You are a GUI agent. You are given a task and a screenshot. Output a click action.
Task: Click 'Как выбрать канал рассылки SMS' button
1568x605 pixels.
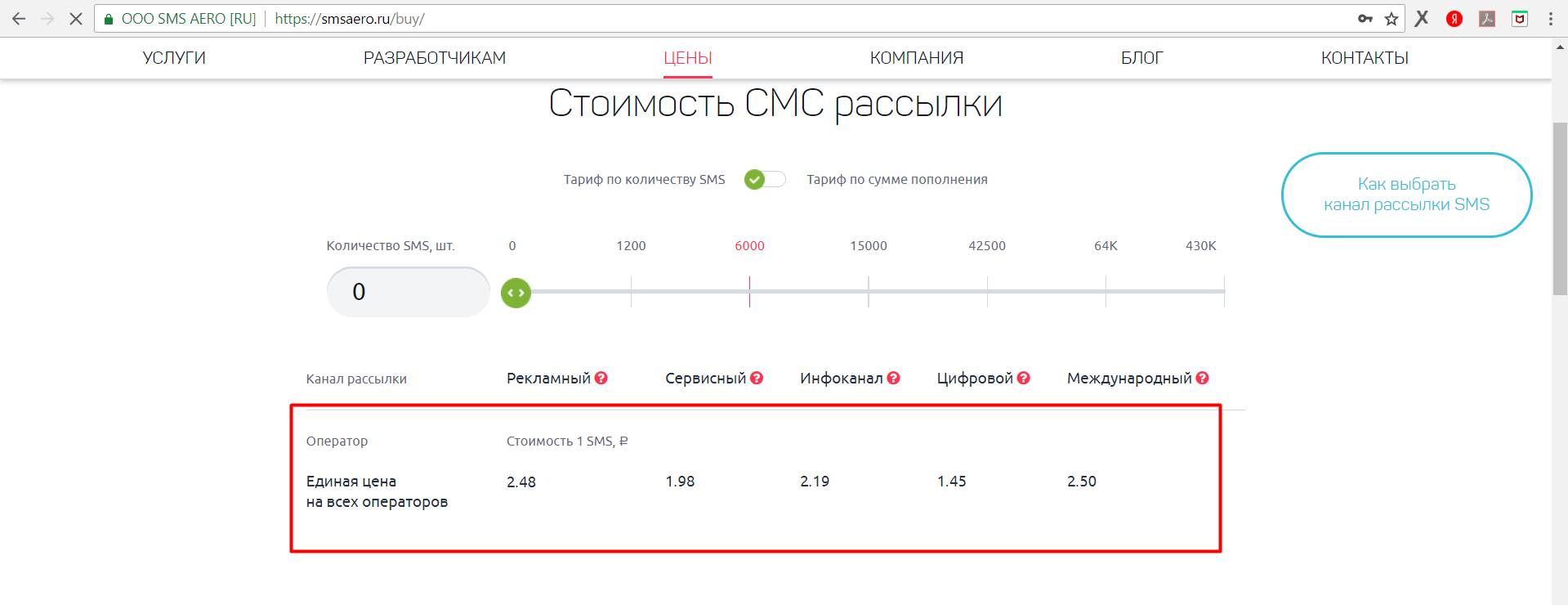(x=1407, y=195)
